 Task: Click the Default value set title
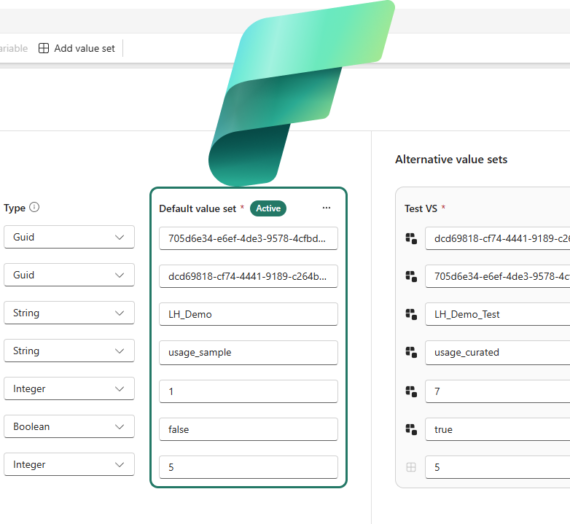coord(198,209)
